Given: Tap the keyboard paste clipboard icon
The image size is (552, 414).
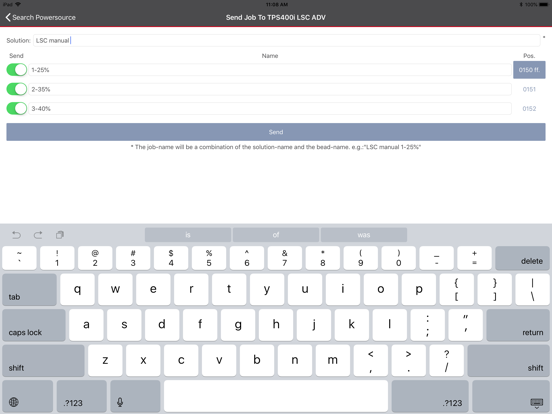Looking at the screenshot, I should tap(60, 235).
